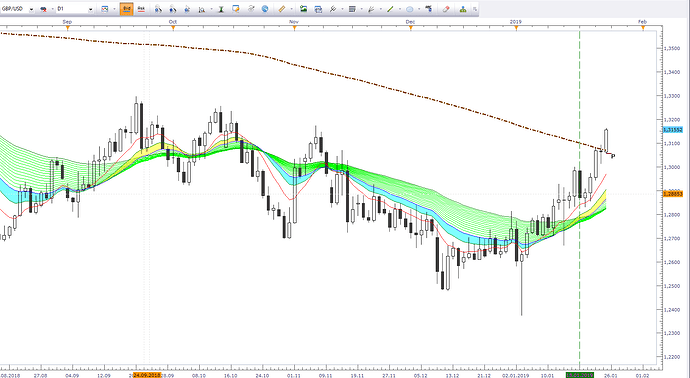The height and width of the screenshot is (378, 690).
Task: Click the hourglass-shaped toolbar icon
Action: (221, 9)
